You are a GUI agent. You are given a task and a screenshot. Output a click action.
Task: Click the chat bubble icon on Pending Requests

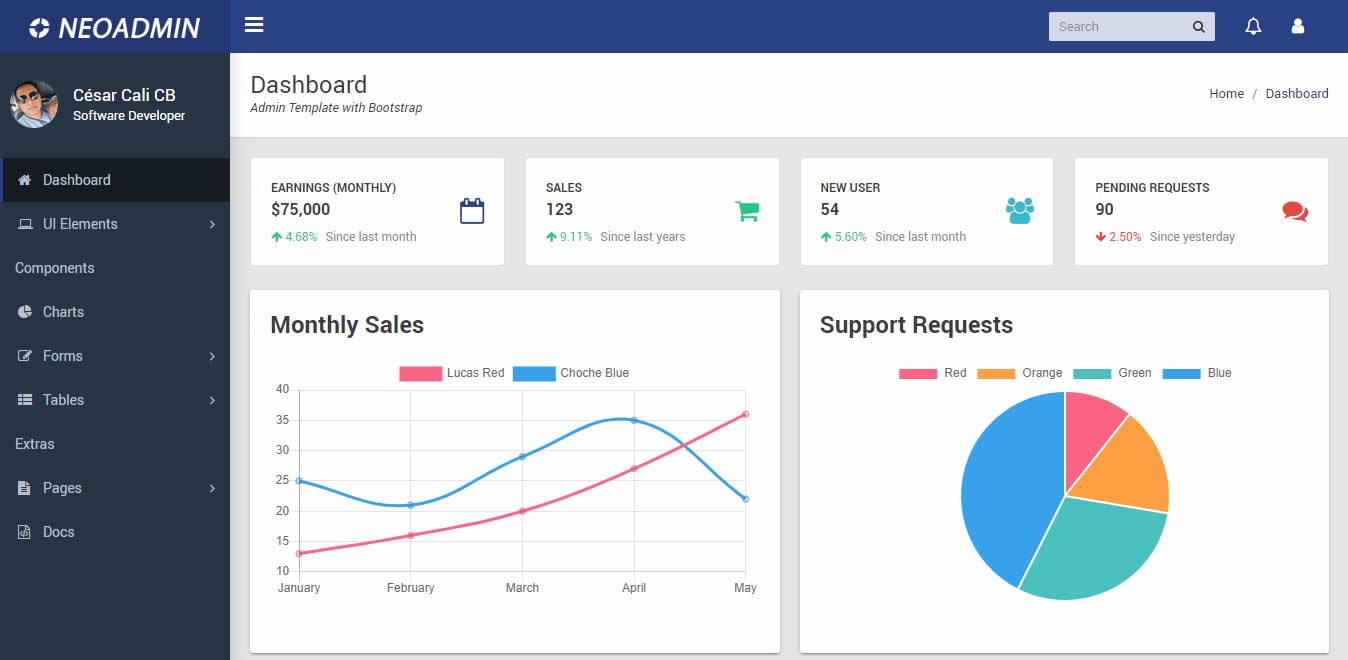click(1294, 210)
